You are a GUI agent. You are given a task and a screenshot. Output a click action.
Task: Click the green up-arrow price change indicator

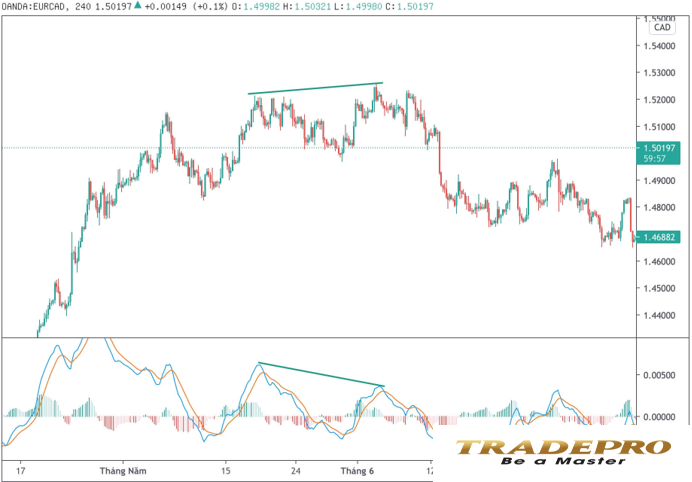138,5
